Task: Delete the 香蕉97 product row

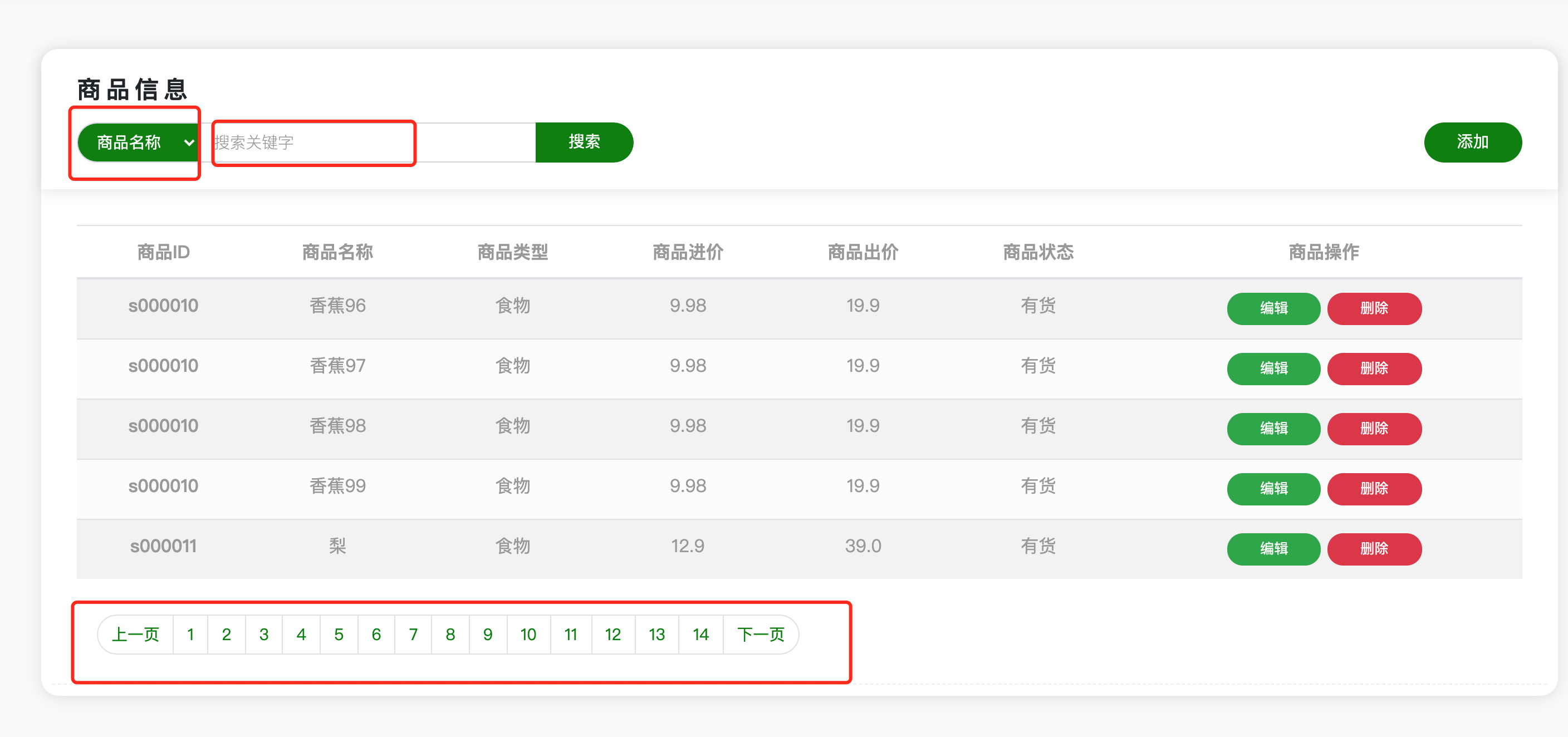Action: (x=1374, y=369)
